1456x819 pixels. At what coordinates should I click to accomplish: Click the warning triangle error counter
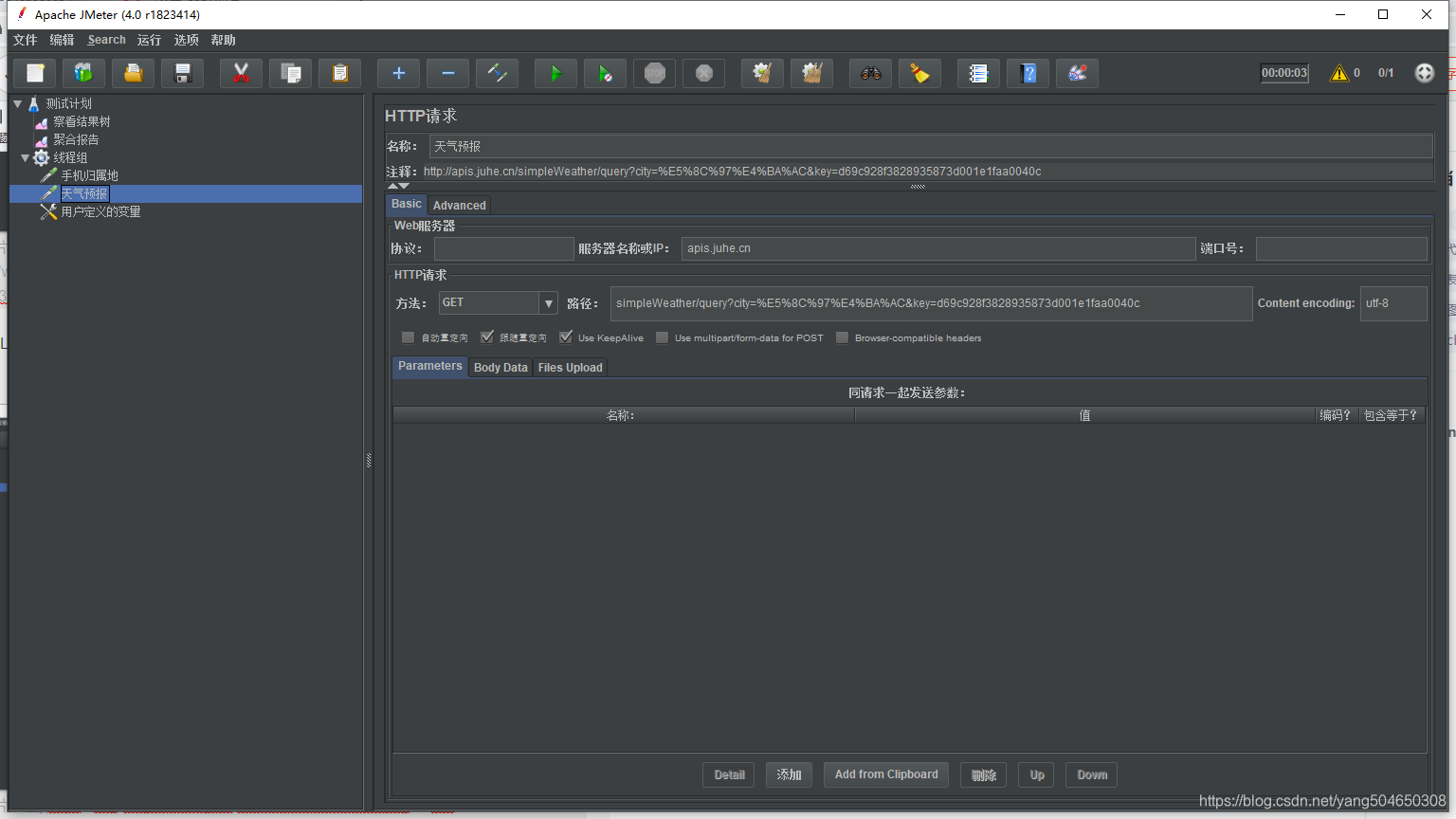click(1339, 73)
